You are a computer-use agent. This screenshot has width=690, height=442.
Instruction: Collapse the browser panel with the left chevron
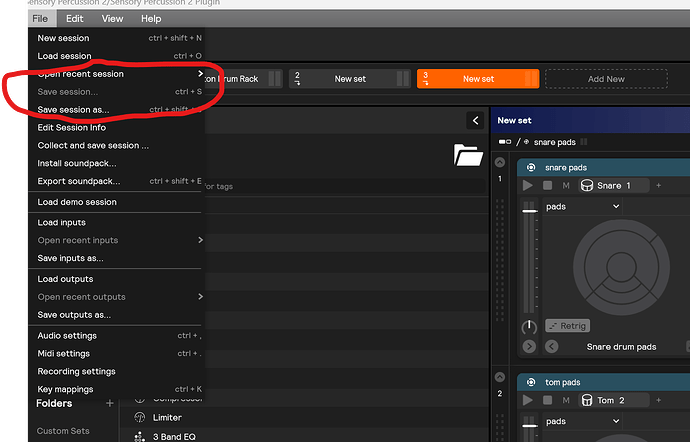pyautogui.click(x=475, y=121)
